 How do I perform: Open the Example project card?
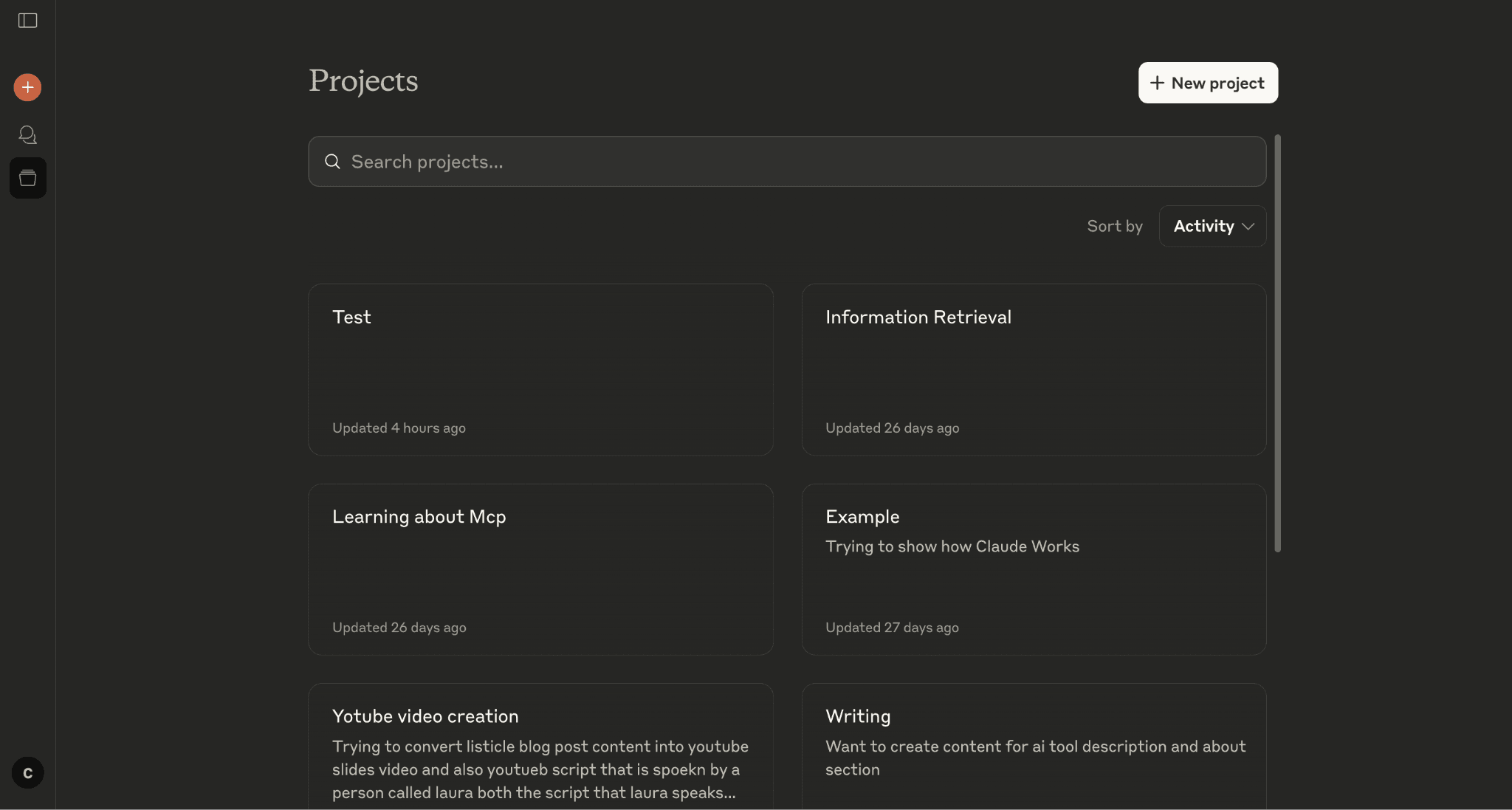click(1033, 569)
